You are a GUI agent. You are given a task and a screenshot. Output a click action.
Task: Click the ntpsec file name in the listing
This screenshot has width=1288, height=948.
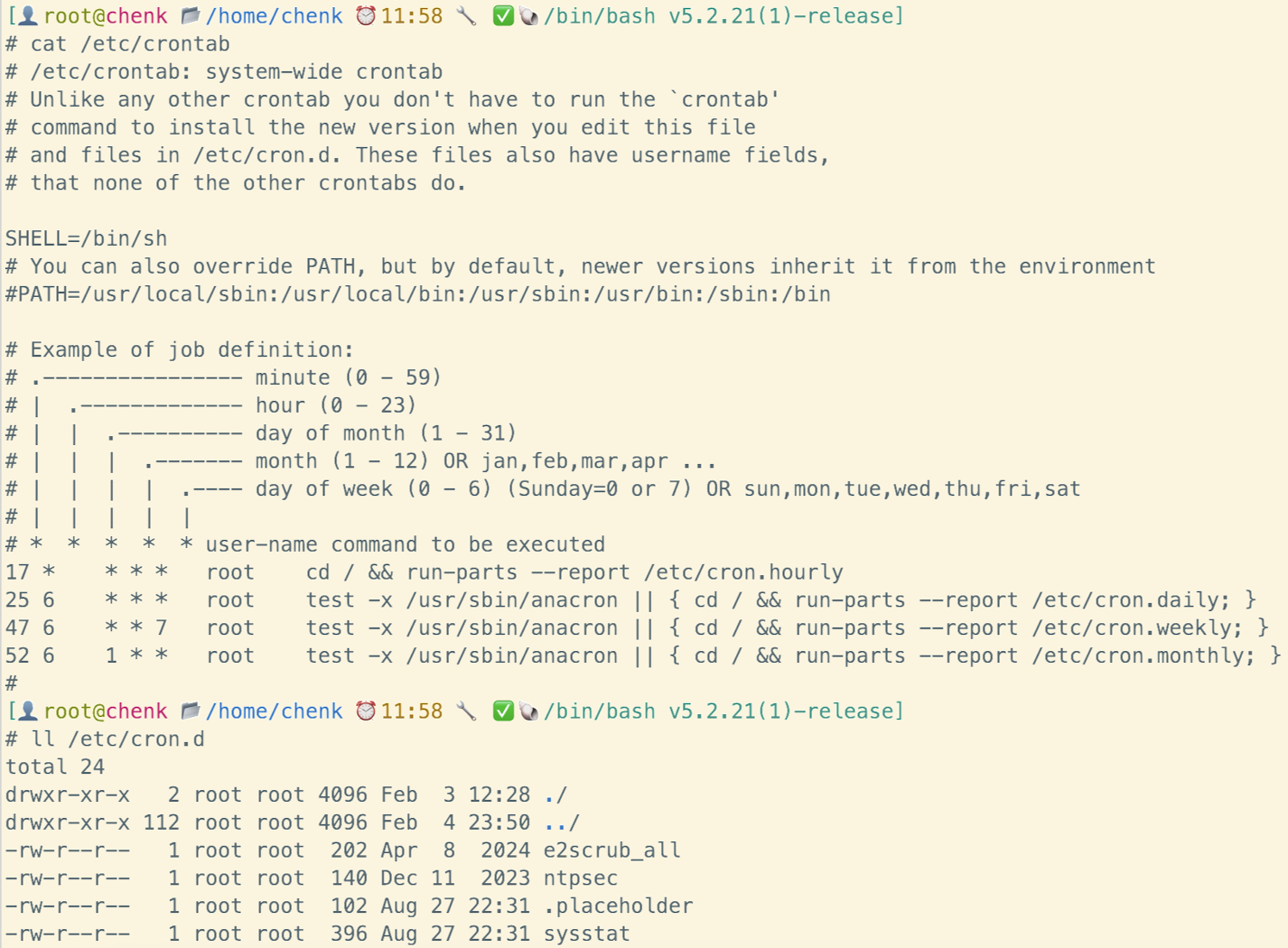[580, 878]
